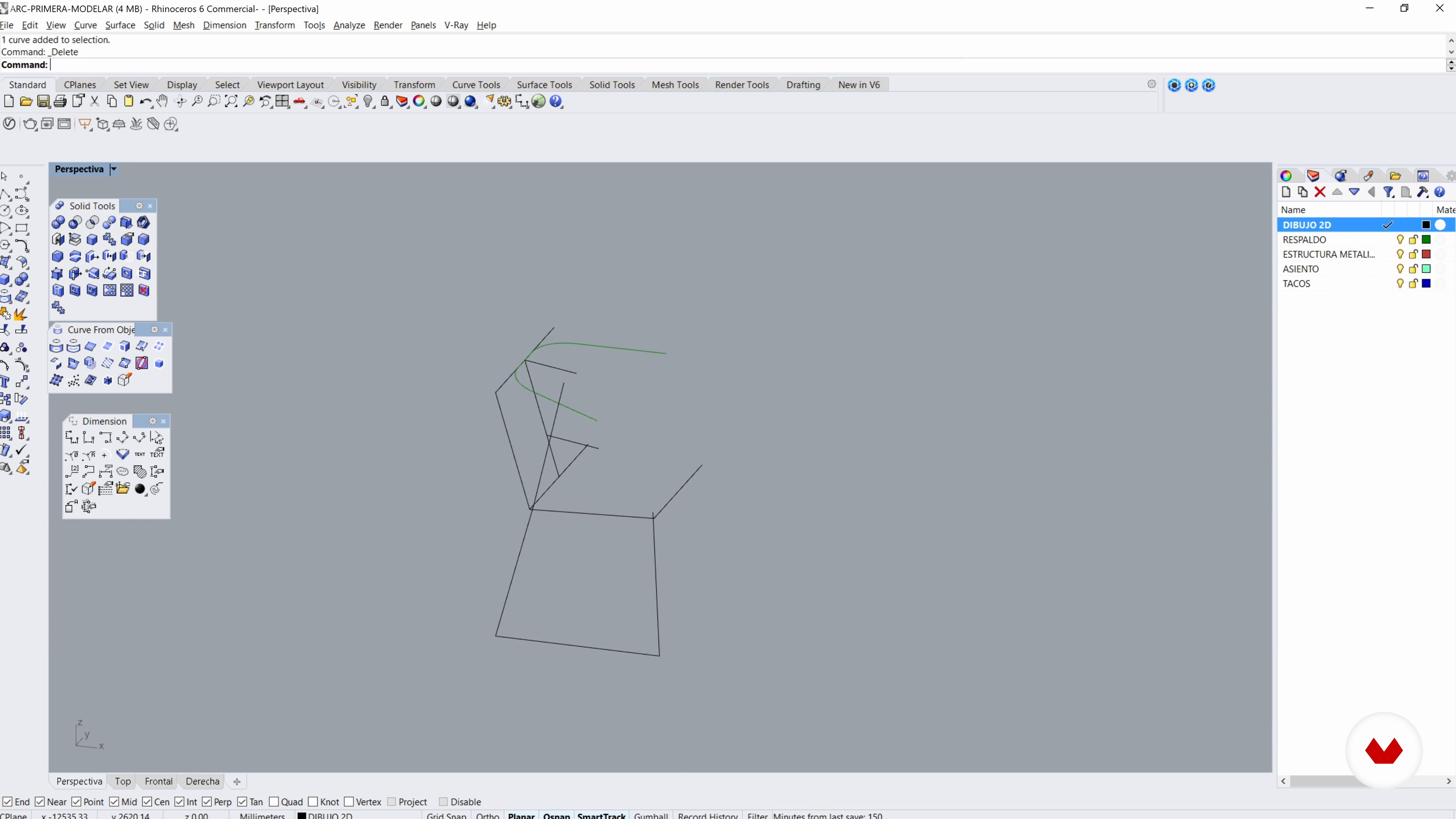The height and width of the screenshot is (819, 1456).
Task: Click the light bulb Hide objects icon
Action: click(x=369, y=101)
